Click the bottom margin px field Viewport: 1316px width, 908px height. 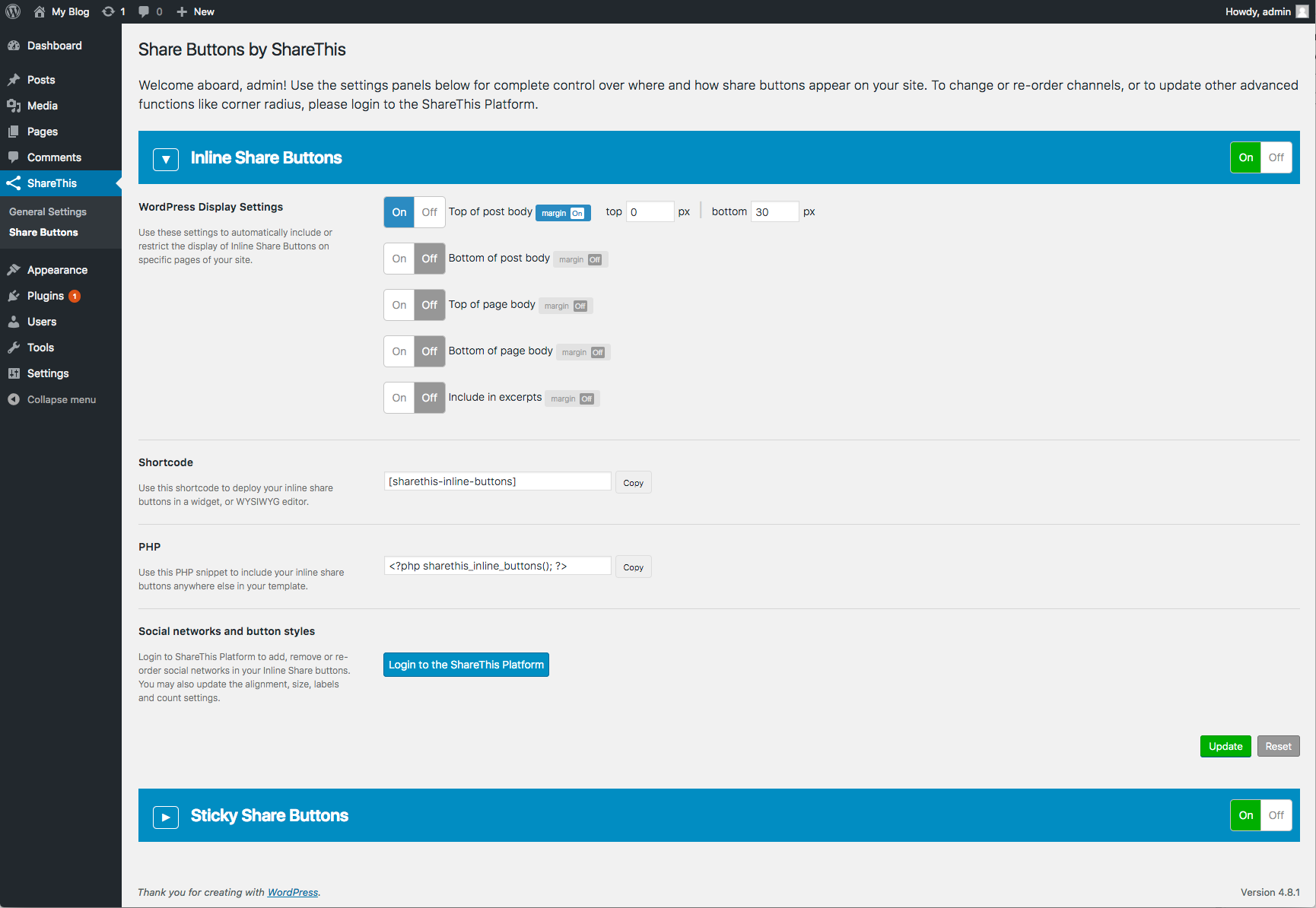click(x=774, y=212)
